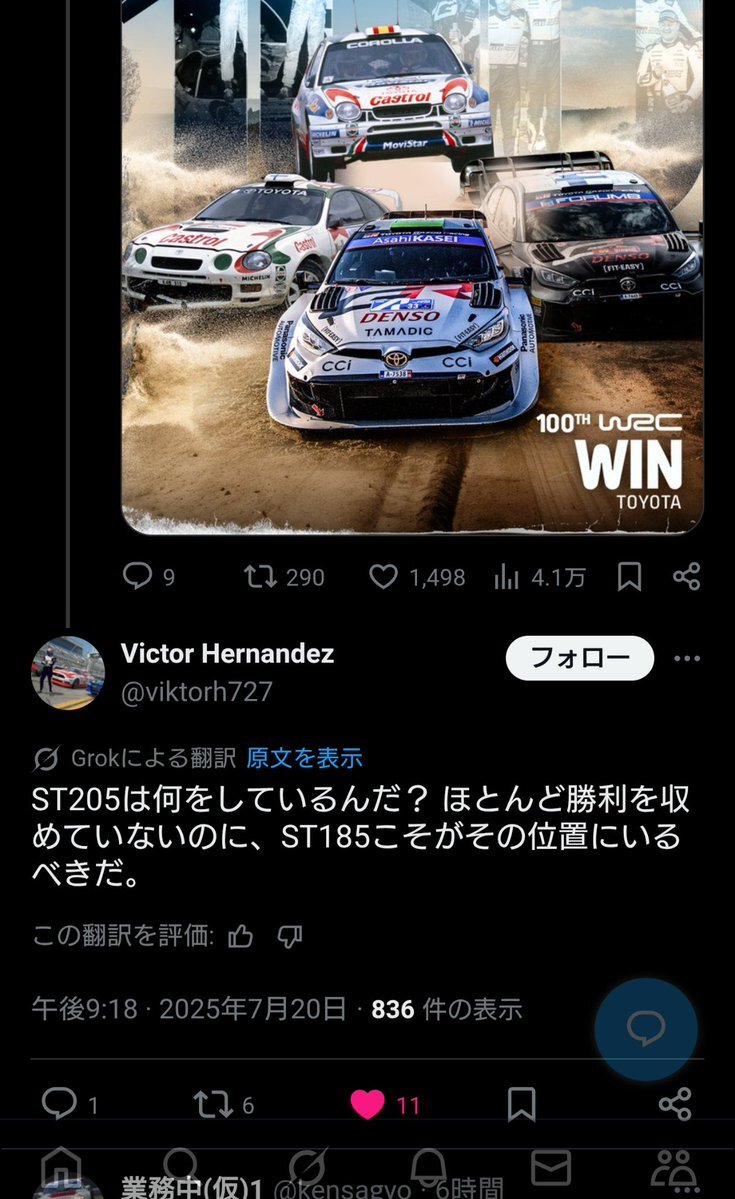Bookmark the Toyota 100th win post

(629, 577)
